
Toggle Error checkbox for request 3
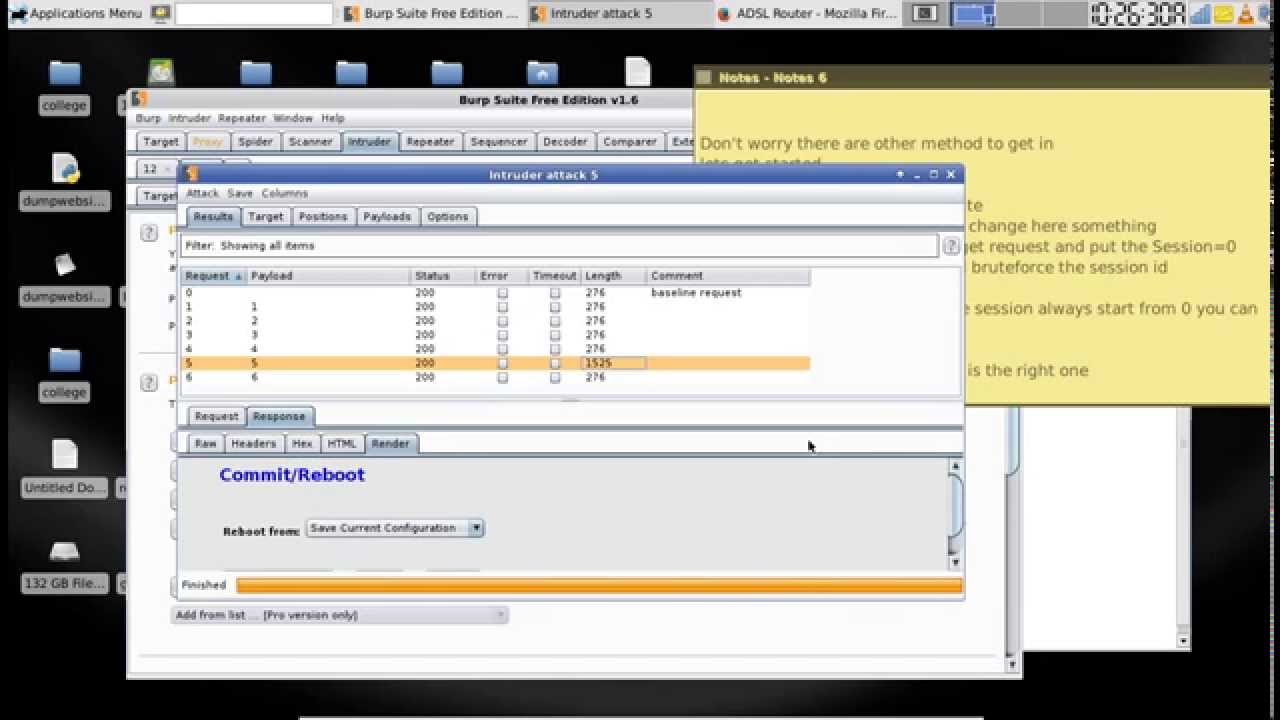(502, 335)
